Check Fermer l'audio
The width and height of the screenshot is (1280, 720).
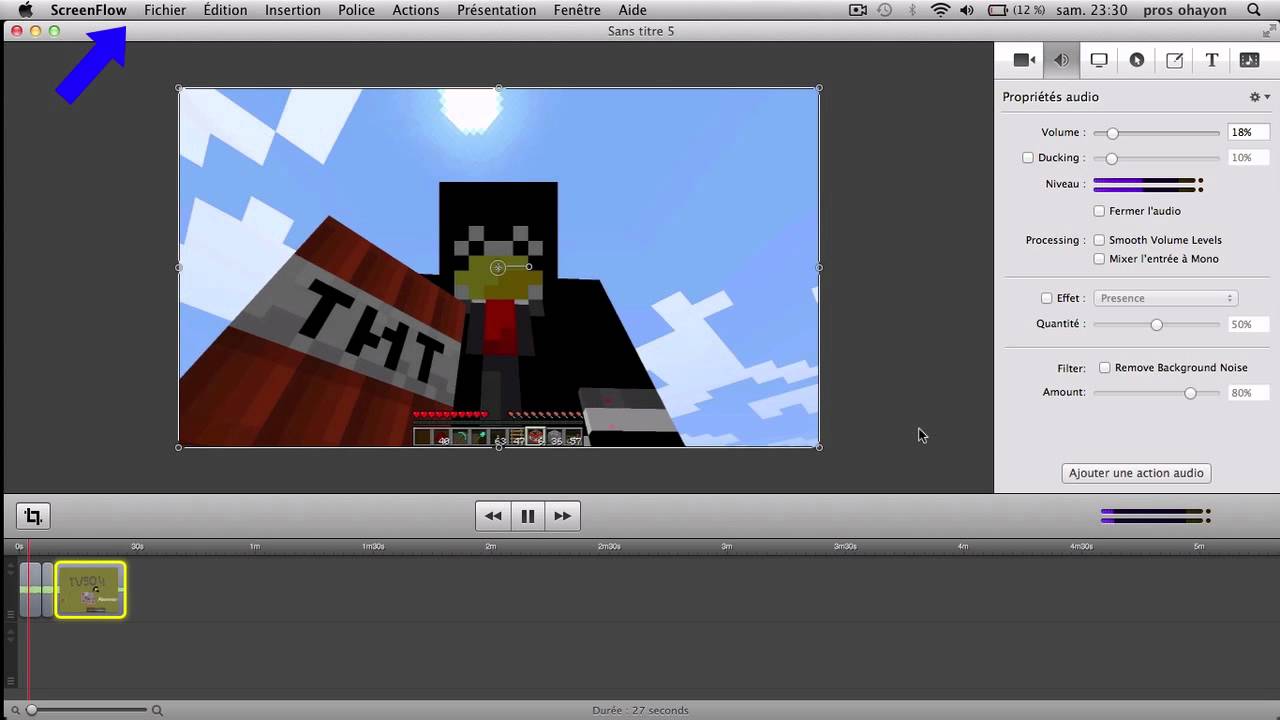click(x=1099, y=211)
